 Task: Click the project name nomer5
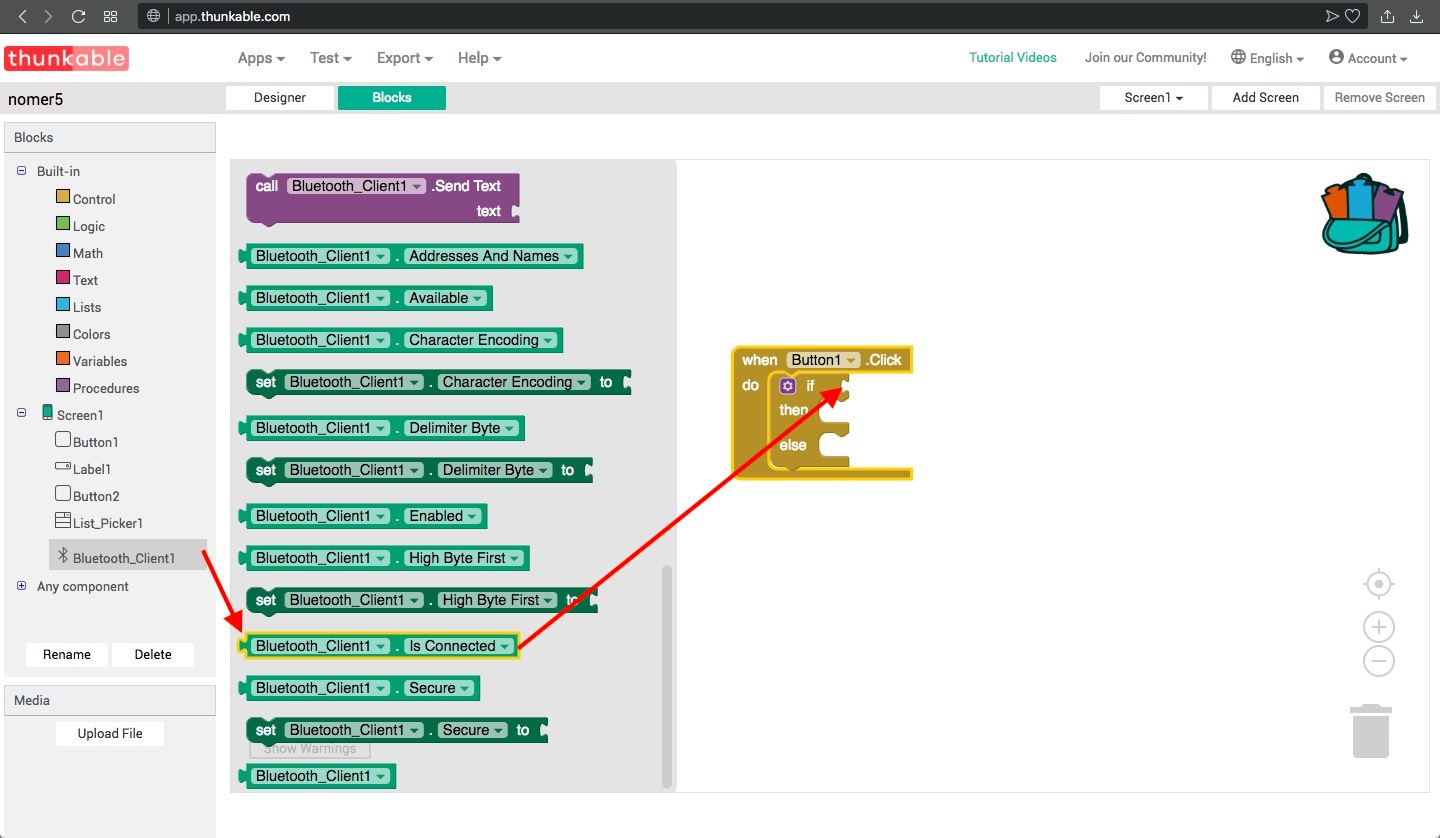click(x=36, y=99)
